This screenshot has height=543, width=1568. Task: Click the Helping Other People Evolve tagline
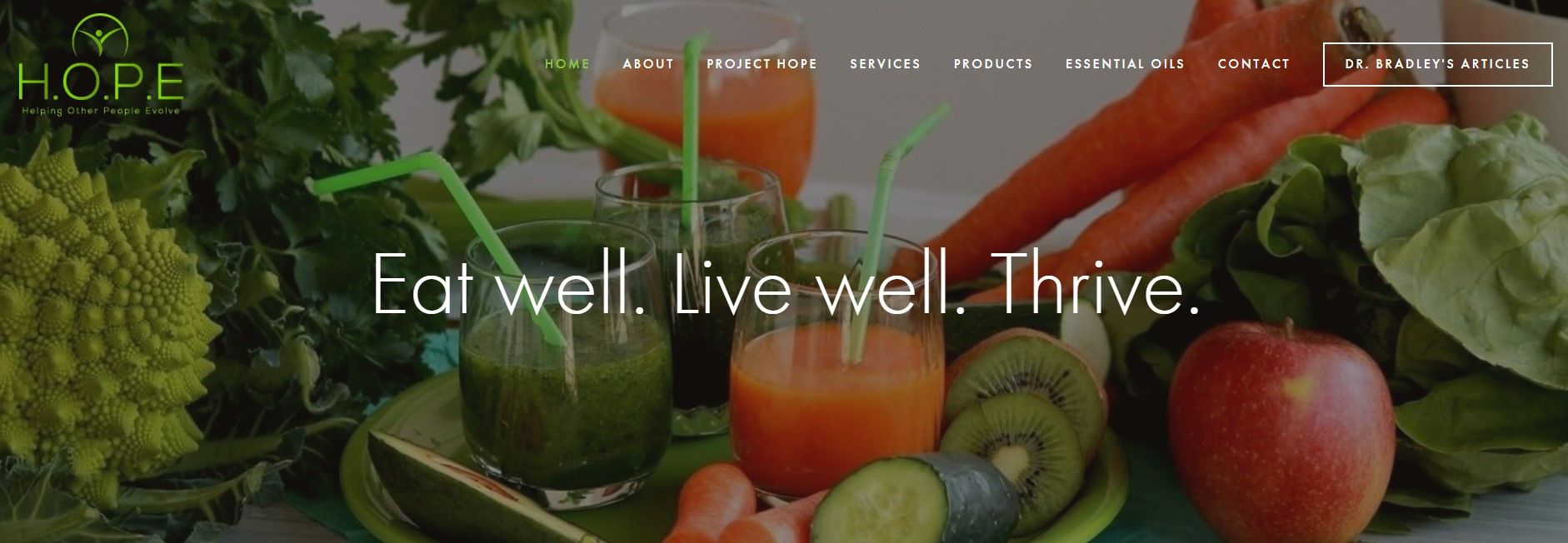point(101,111)
